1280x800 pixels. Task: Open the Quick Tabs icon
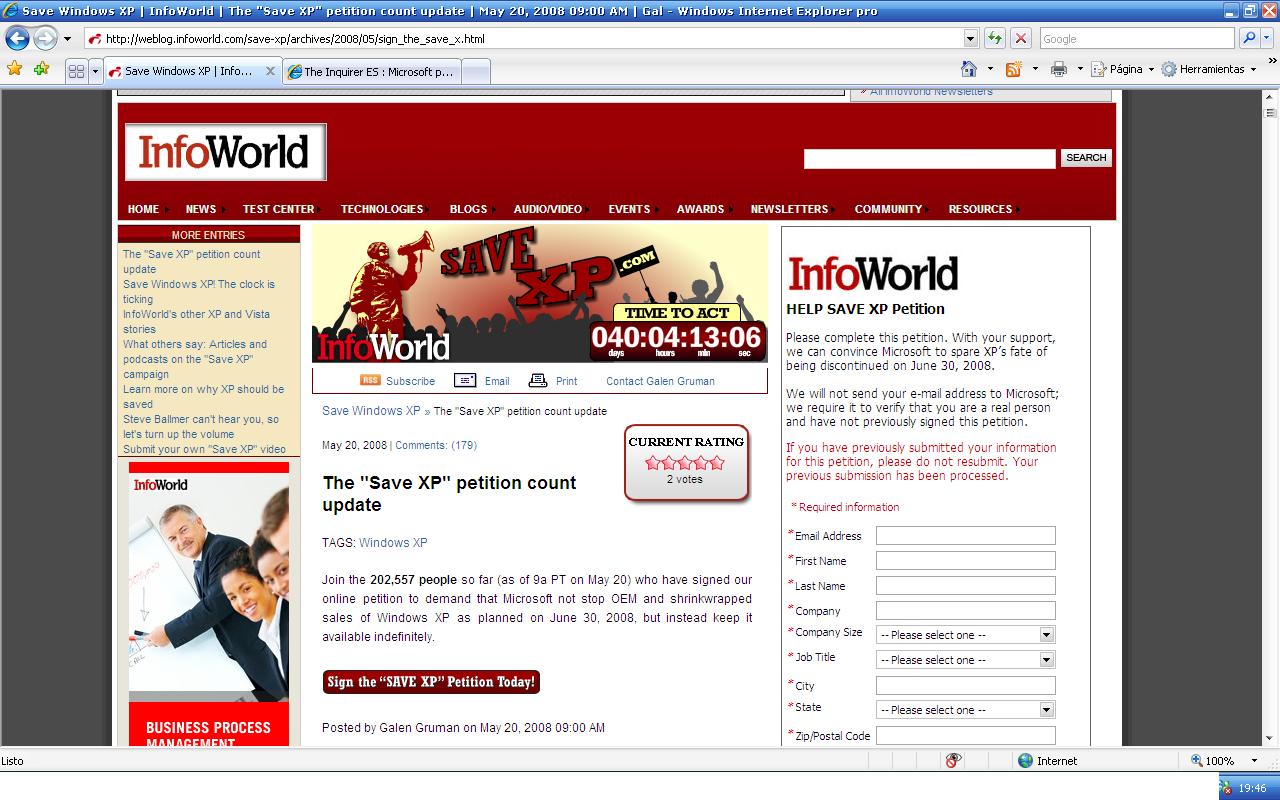pyautogui.click(x=76, y=71)
